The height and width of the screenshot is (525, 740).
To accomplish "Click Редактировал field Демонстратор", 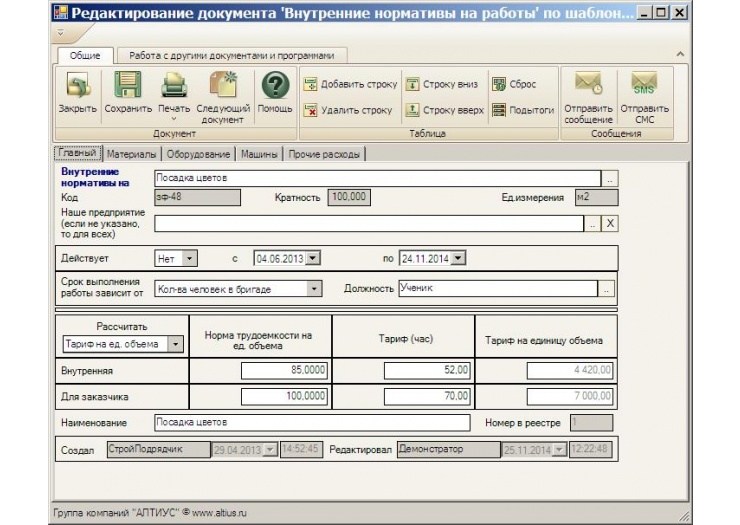I will tap(449, 449).
